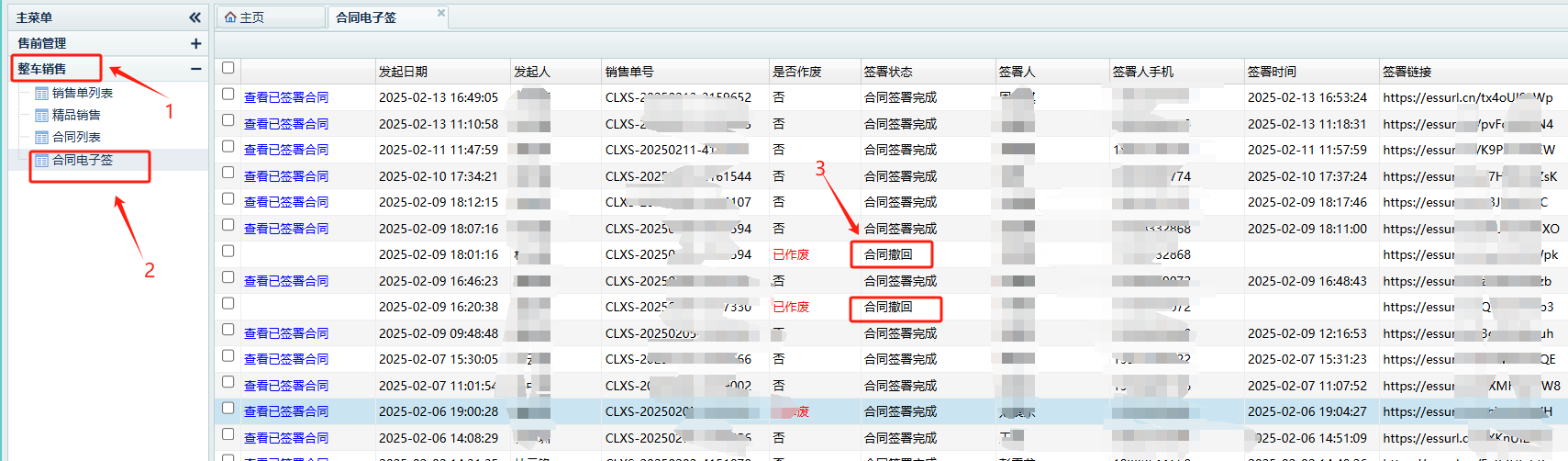Open 查看已签署合同 for 2025-02-13 11:10:58 row
This screenshot has height=461, width=1568.
tap(286, 124)
